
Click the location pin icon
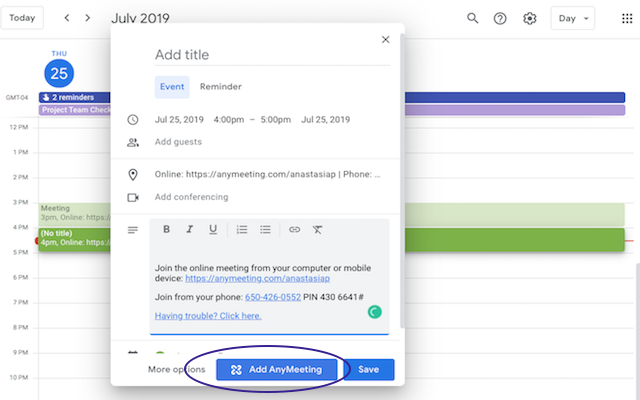coord(133,175)
